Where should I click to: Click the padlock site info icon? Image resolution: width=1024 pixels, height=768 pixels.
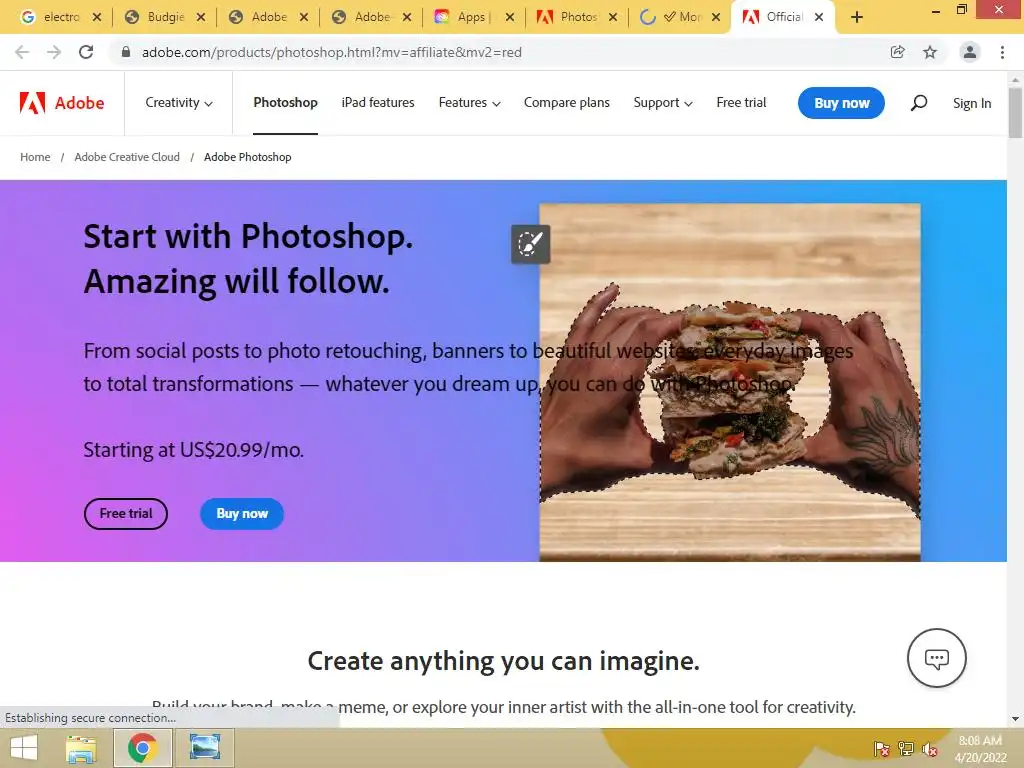pos(126,52)
